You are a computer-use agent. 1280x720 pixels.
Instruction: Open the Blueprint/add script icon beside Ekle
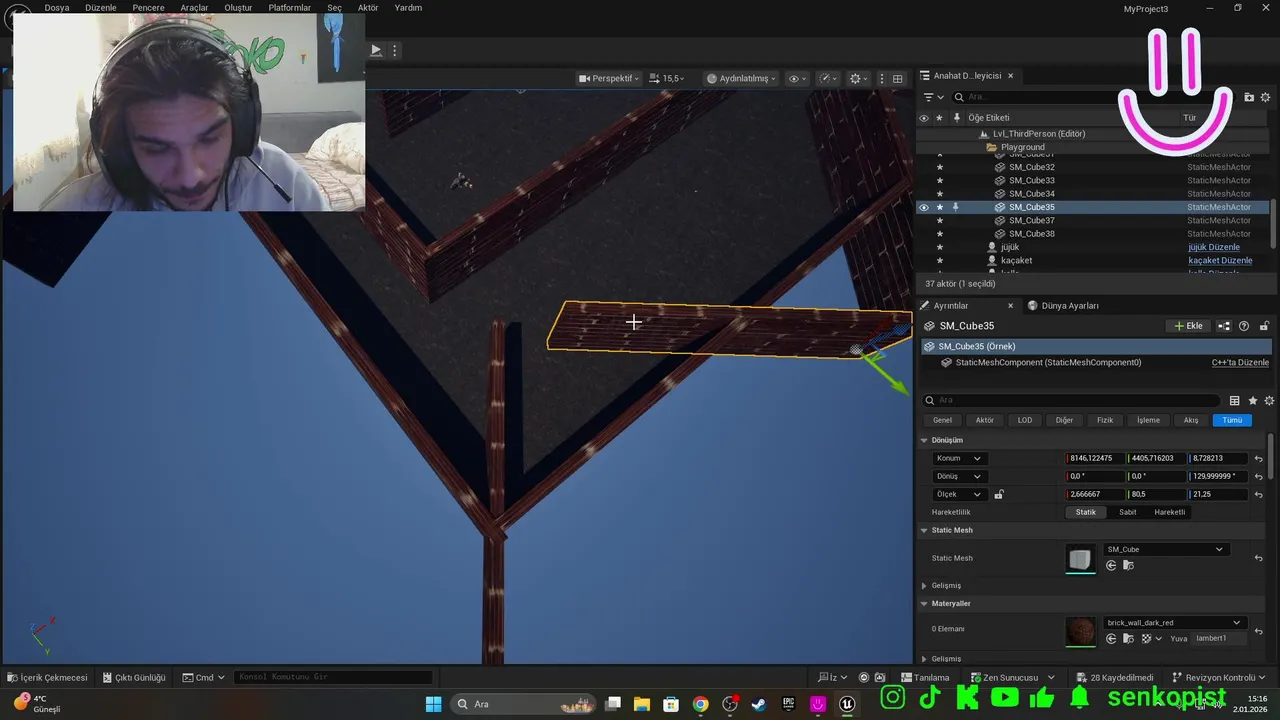pos(1224,326)
